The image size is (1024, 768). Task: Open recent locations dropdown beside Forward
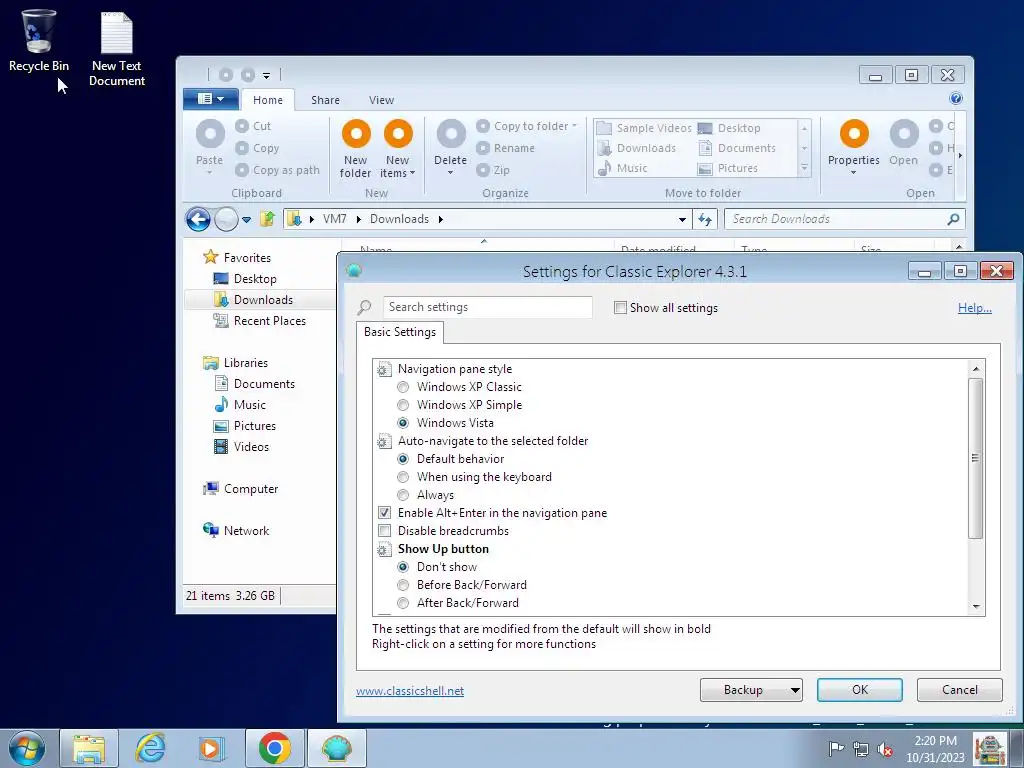pyautogui.click(x=246, y=220)
